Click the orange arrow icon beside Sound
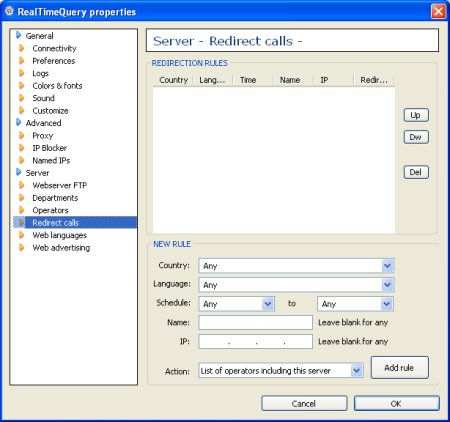This screenshot has width=450, height=422. tap(22, 98)
